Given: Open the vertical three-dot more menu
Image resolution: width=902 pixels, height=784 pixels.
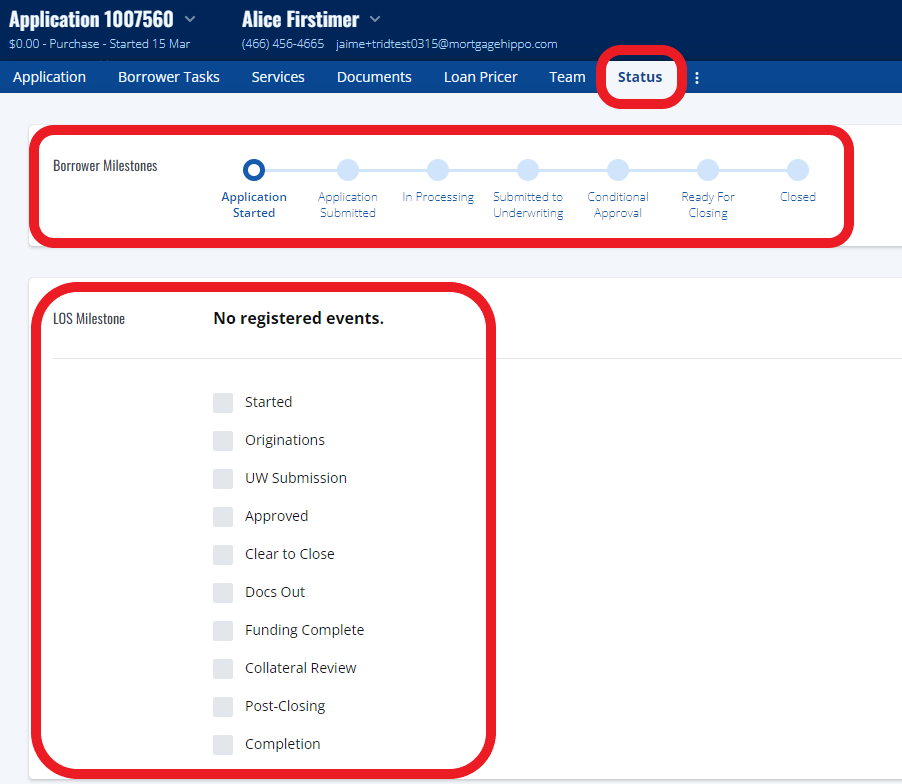Looking at the screenshot, I should click(697, 78).
